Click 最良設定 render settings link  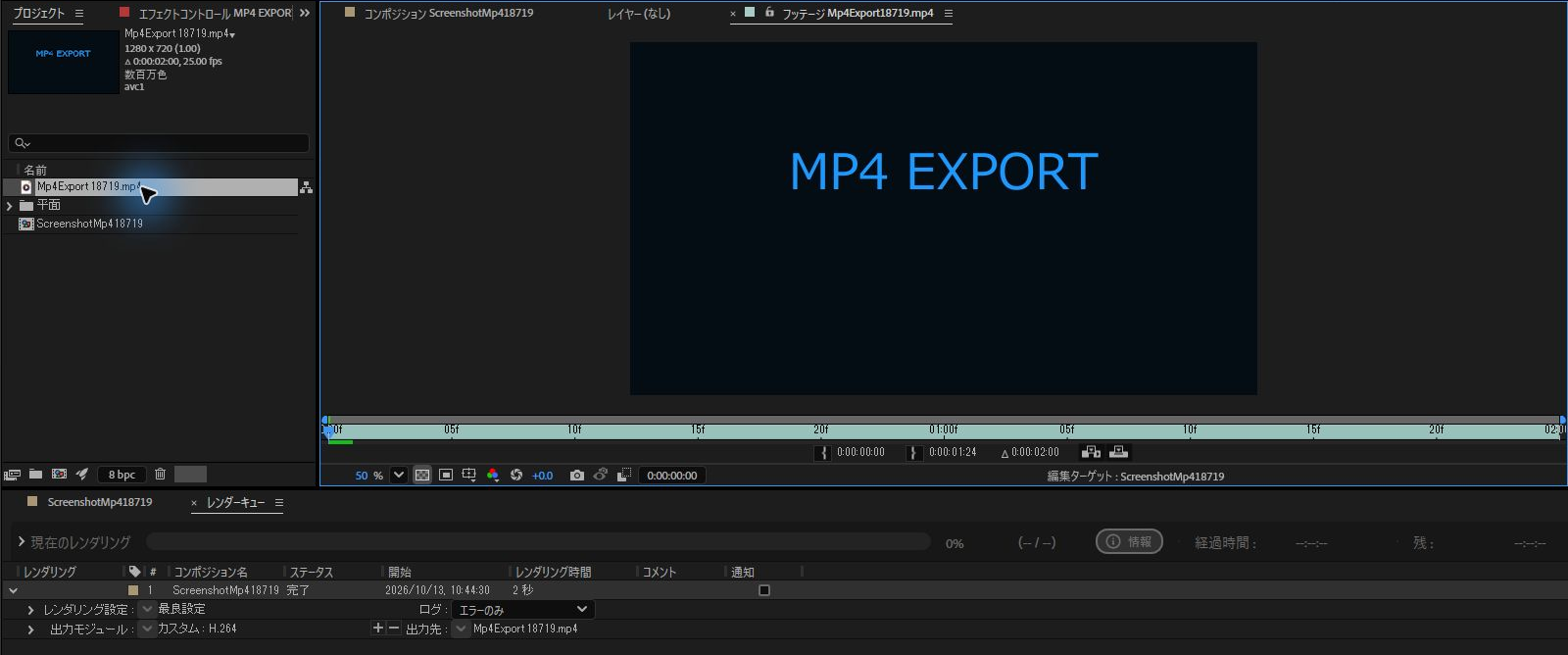pyautogui.click(x=181, y=609)
